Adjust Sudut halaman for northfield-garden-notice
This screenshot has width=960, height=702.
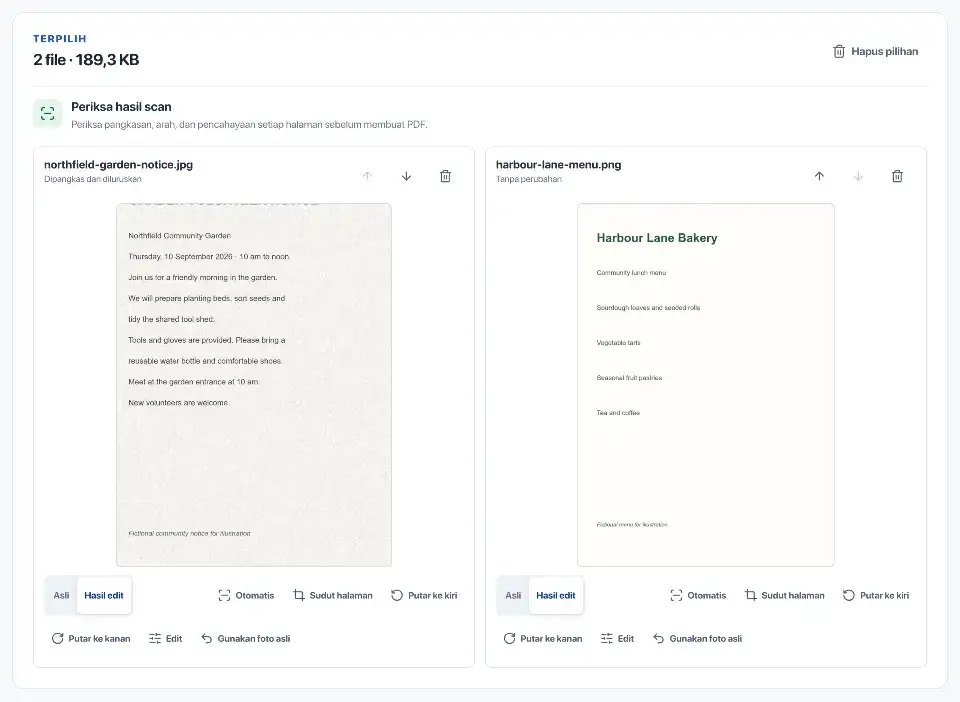(x=333, y=596)
